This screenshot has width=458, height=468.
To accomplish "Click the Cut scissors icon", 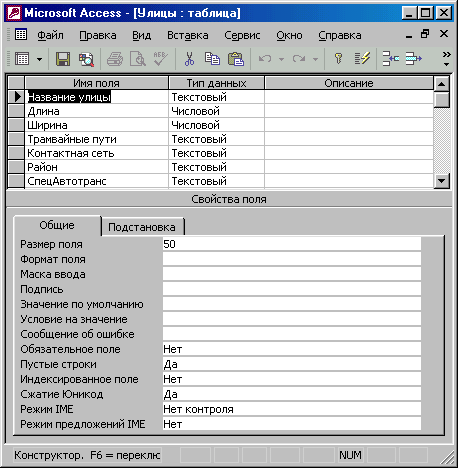I will [x=189, y=59].
